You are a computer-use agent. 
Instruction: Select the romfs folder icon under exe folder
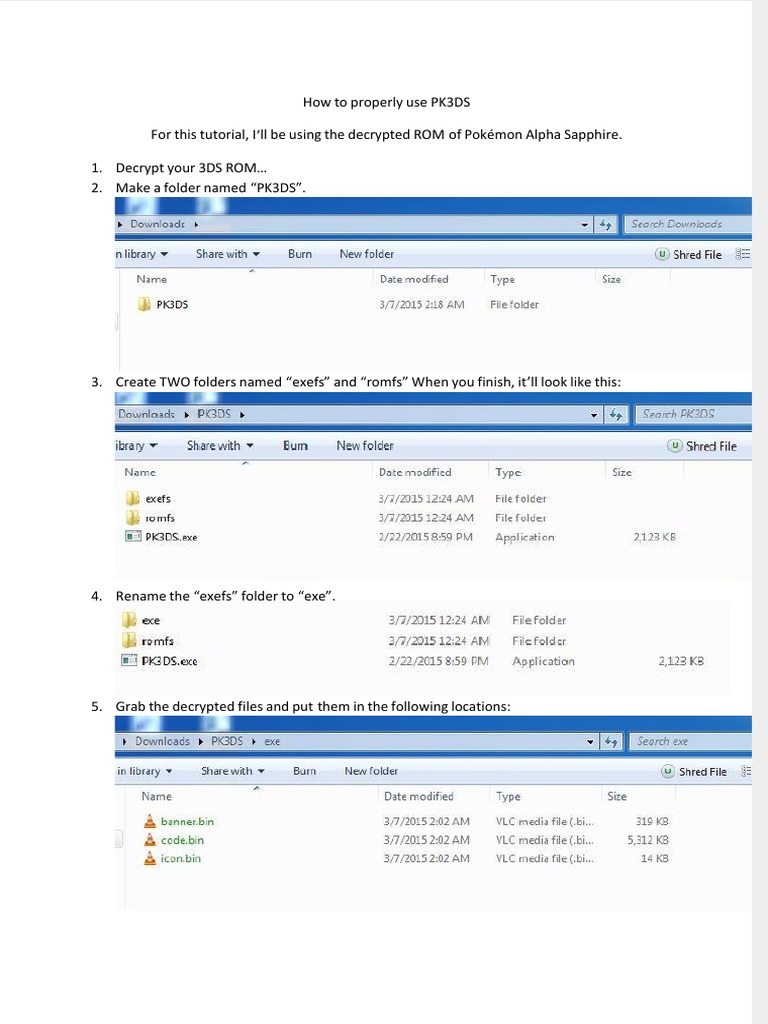click(x=129, y=640)
